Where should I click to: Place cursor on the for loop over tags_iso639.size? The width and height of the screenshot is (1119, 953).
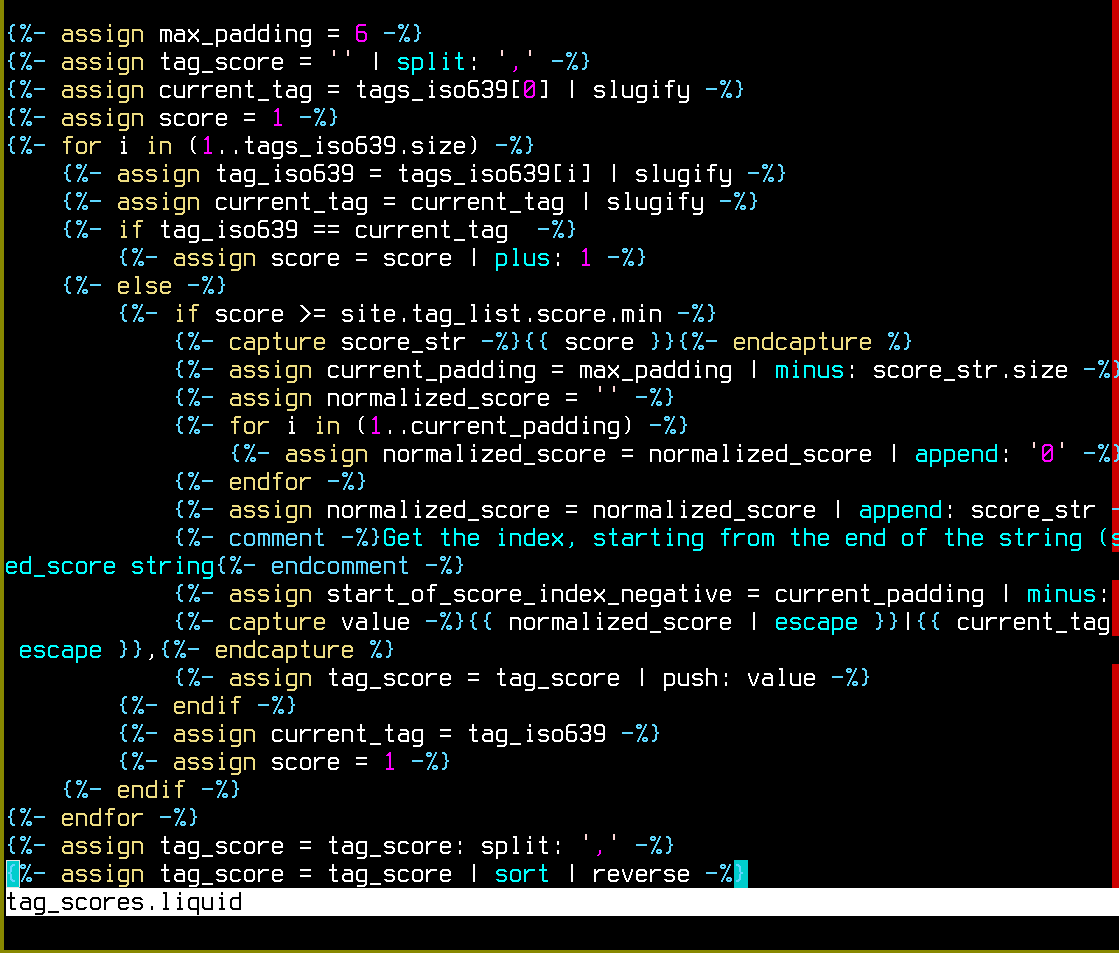coord(81,145)
